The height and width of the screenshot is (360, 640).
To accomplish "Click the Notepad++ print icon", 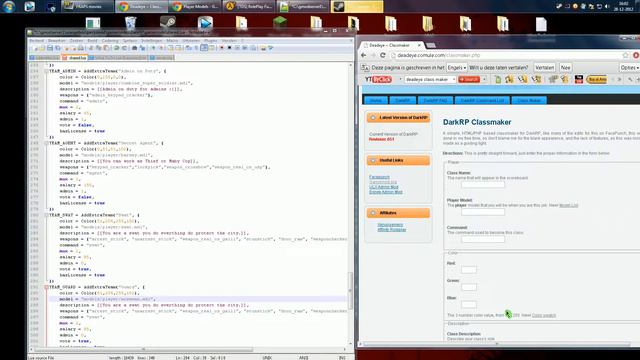I will tap(81, 48).
